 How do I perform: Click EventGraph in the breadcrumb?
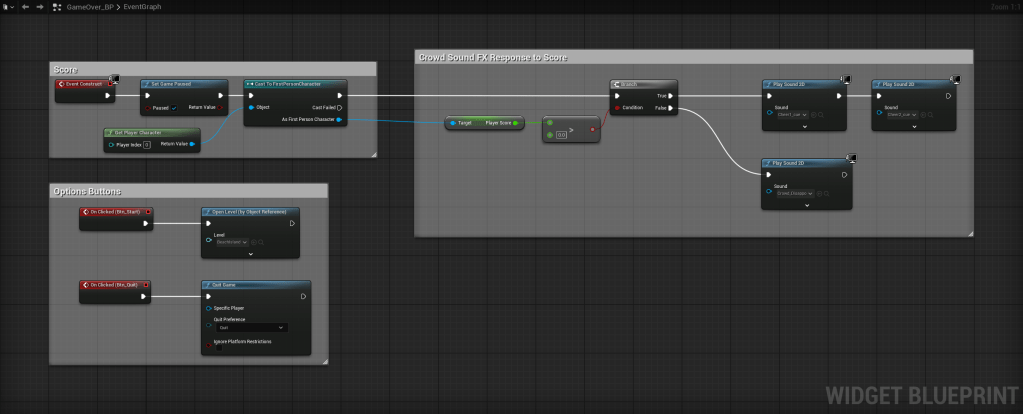pyautogui.click(x=142, y=6)
